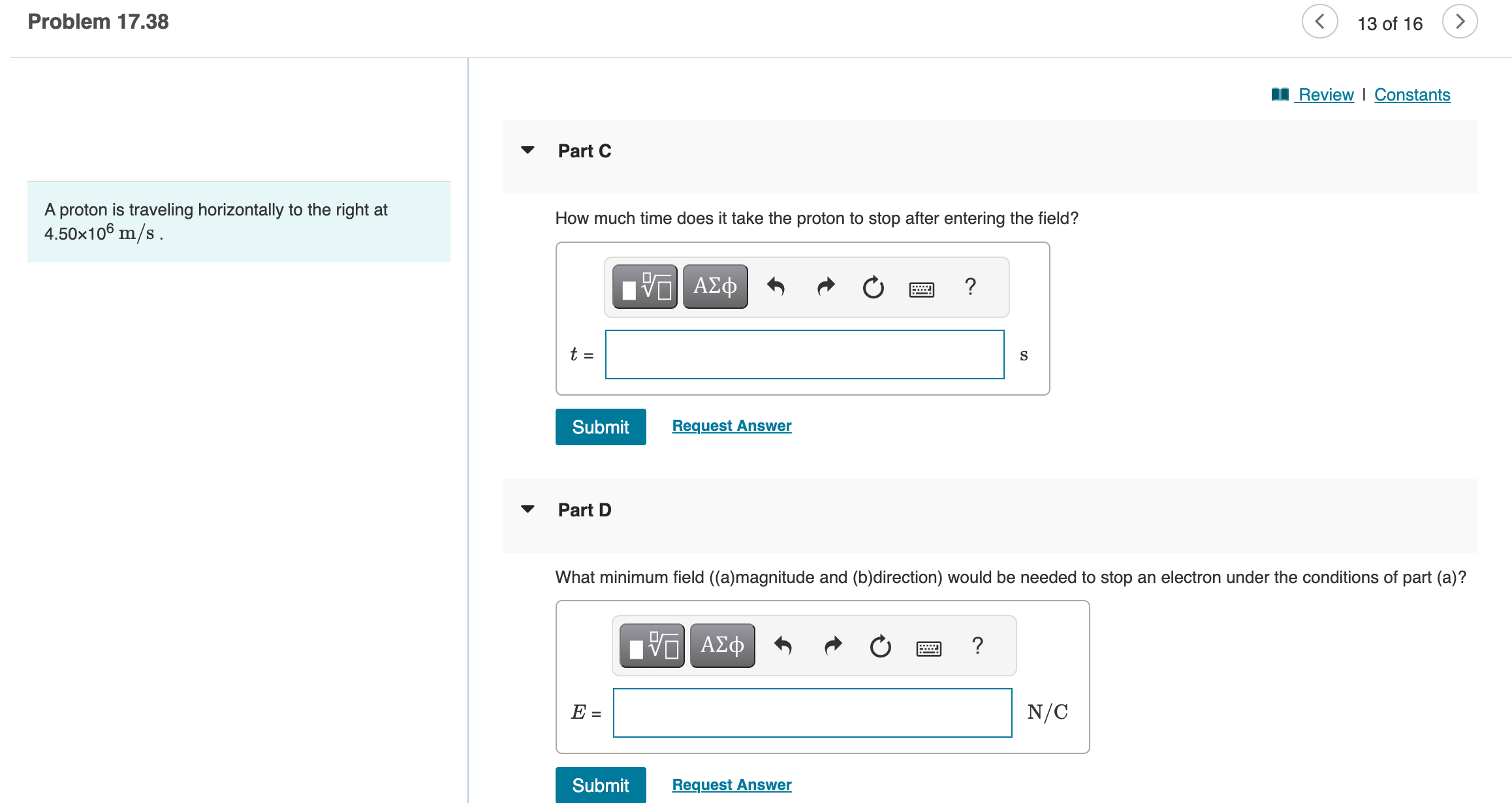Navigate to the previous problem
The height and width of the screenshot is (803, 1512).
click(1319, 21)
